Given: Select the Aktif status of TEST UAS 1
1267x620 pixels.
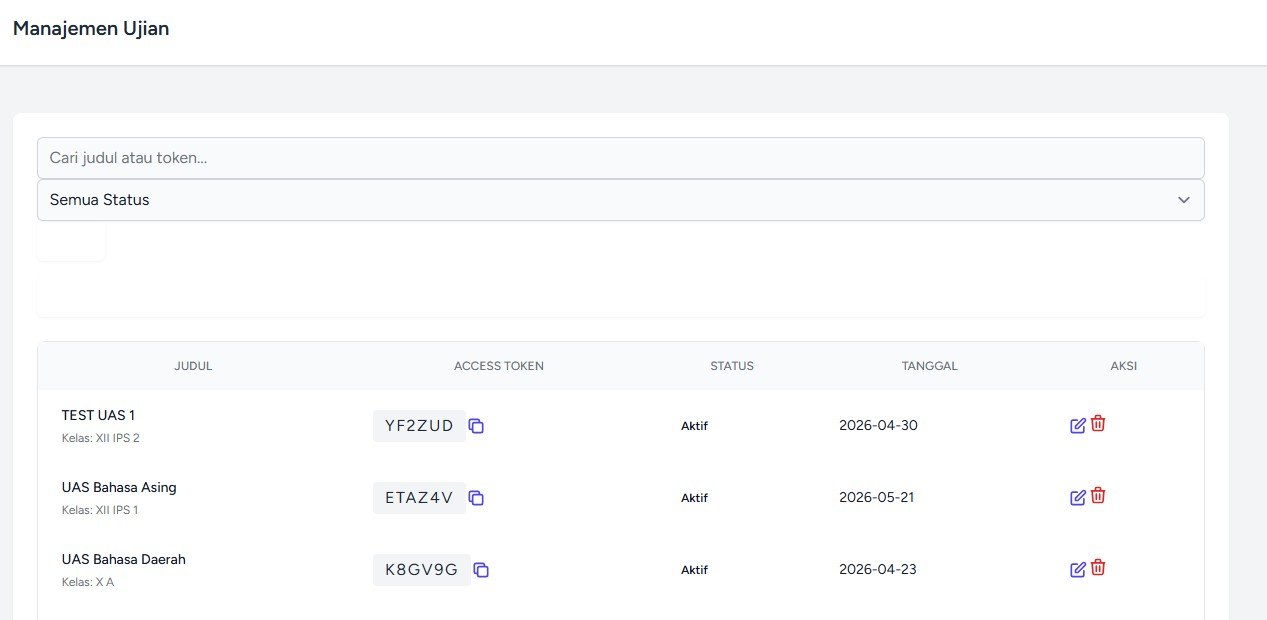Looking at the screenshot, I should pos(694,426).
